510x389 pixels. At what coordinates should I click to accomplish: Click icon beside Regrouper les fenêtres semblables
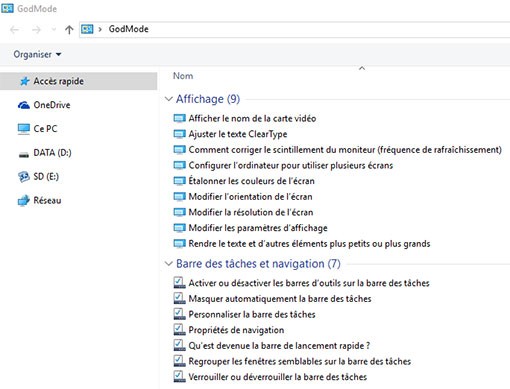(179, 361)
